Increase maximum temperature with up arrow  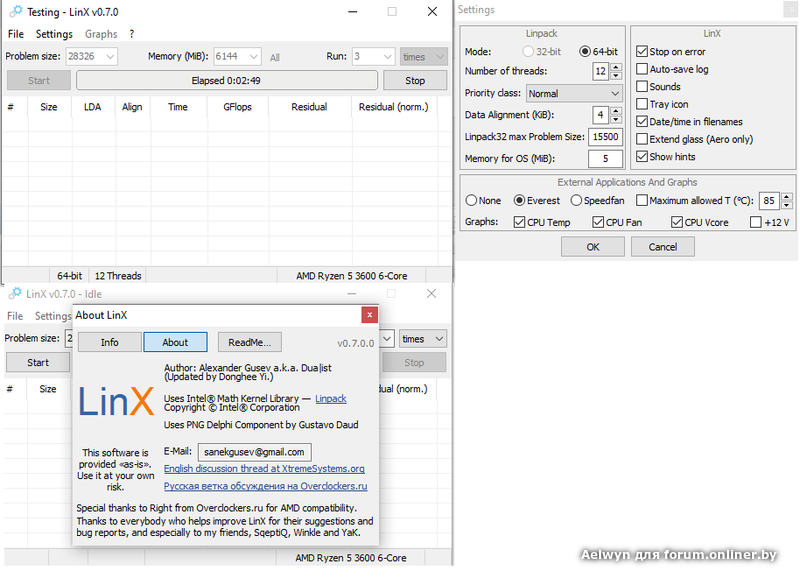(x=787, y=196)
